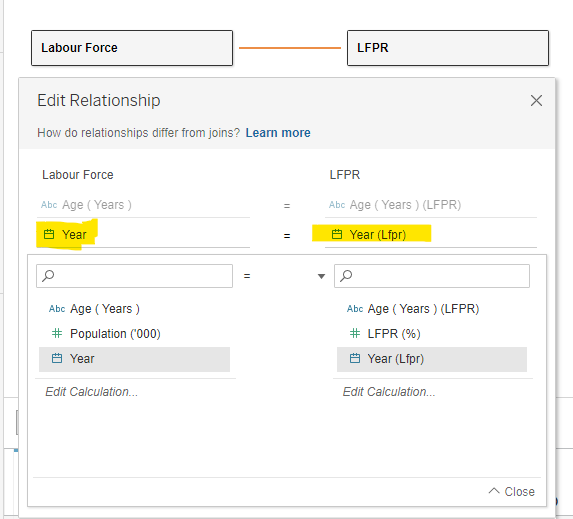This screenshot has height=519, width=573.
Task: Click number icon beside LFPR (%)
Action: (x=355, y=333)
